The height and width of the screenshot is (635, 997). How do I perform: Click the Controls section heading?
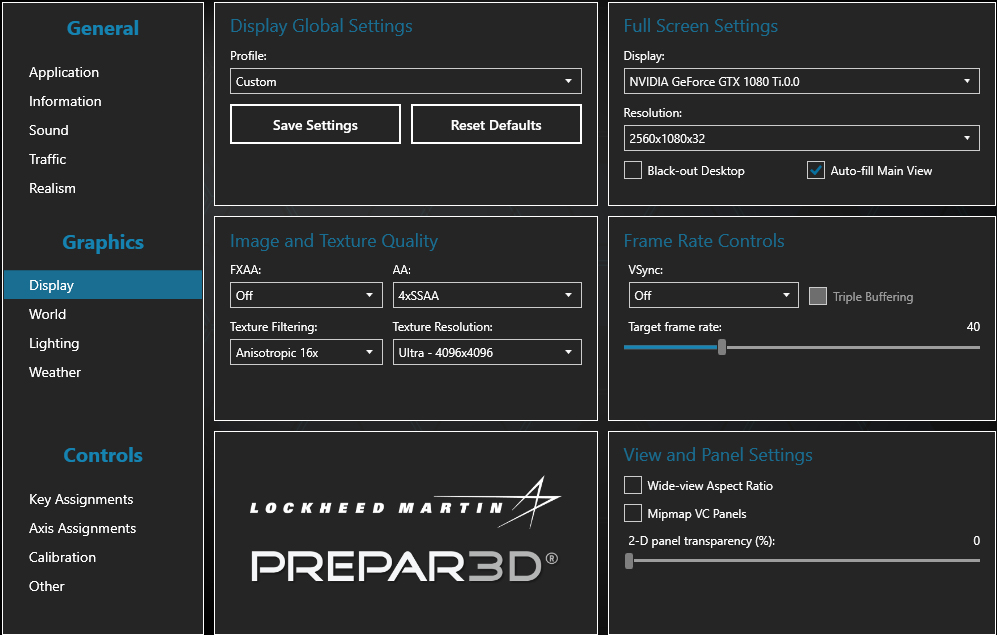click(103, 455)
